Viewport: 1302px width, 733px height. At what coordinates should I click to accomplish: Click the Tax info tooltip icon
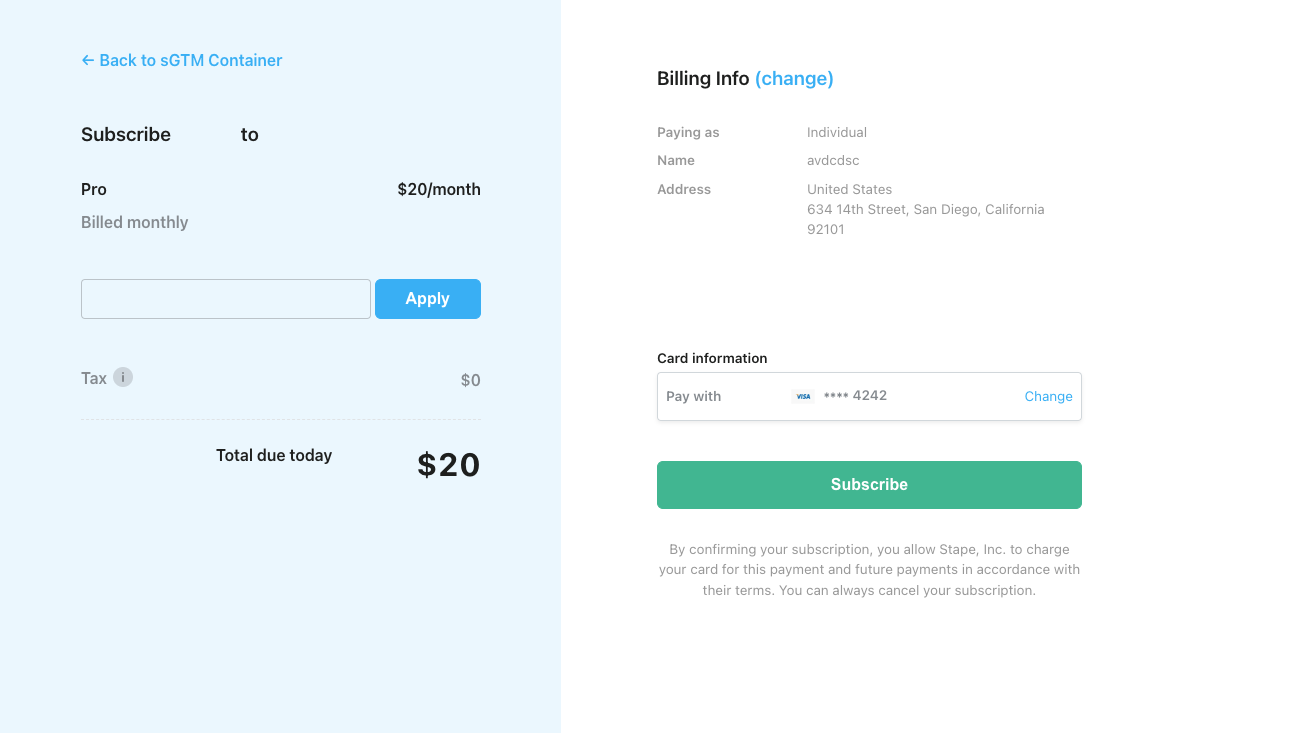123,377
